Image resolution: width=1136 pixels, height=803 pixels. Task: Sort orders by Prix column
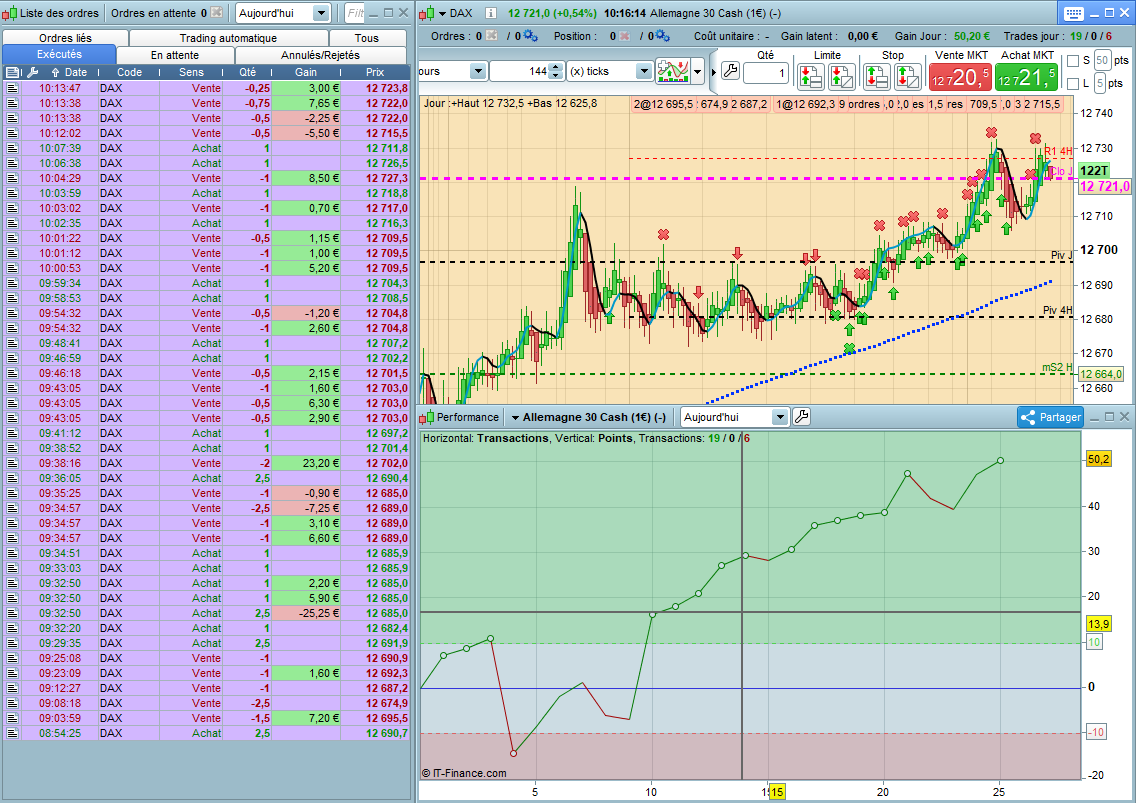(375, 72)
